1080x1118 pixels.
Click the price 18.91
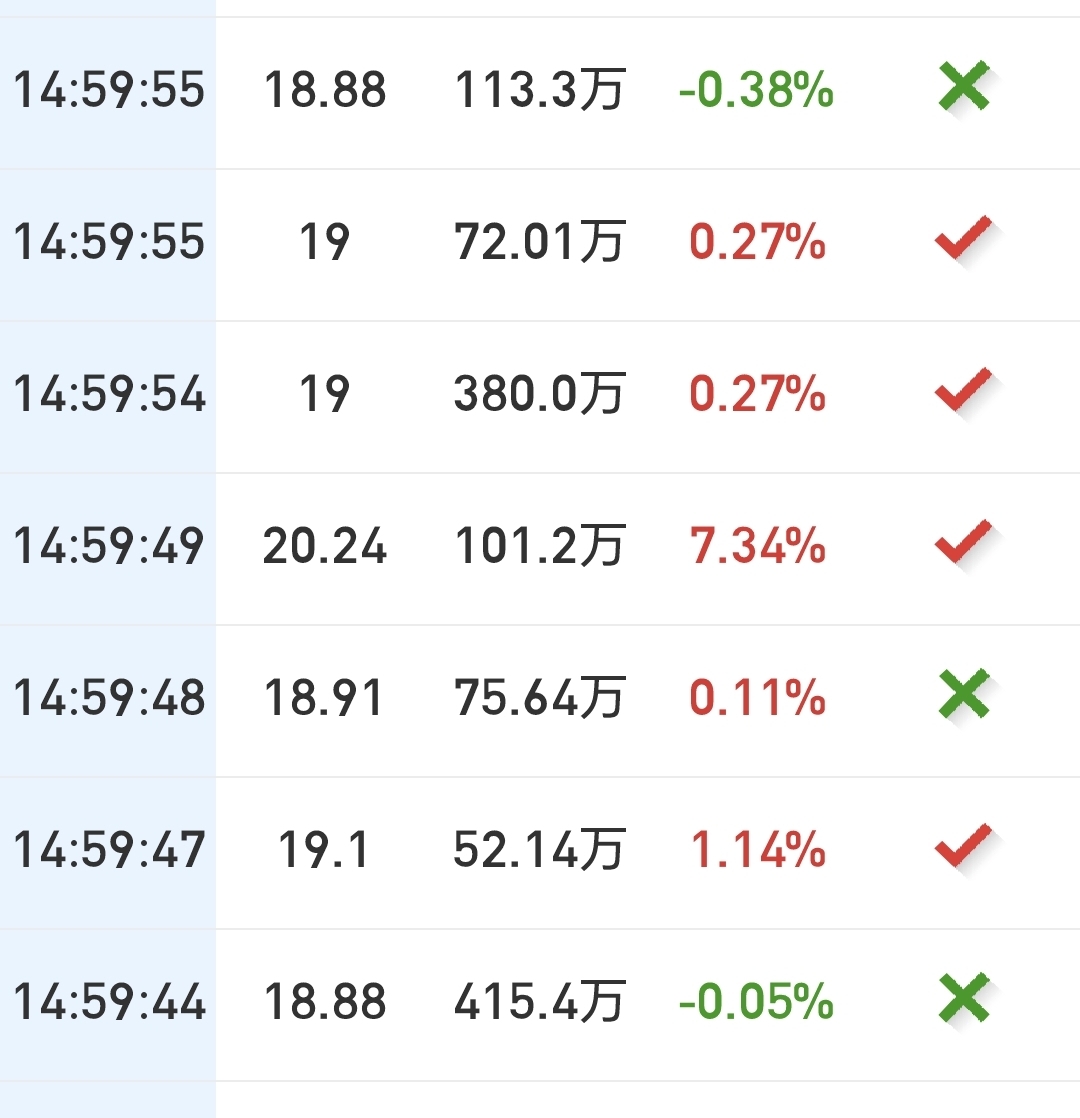click(324, 698)
